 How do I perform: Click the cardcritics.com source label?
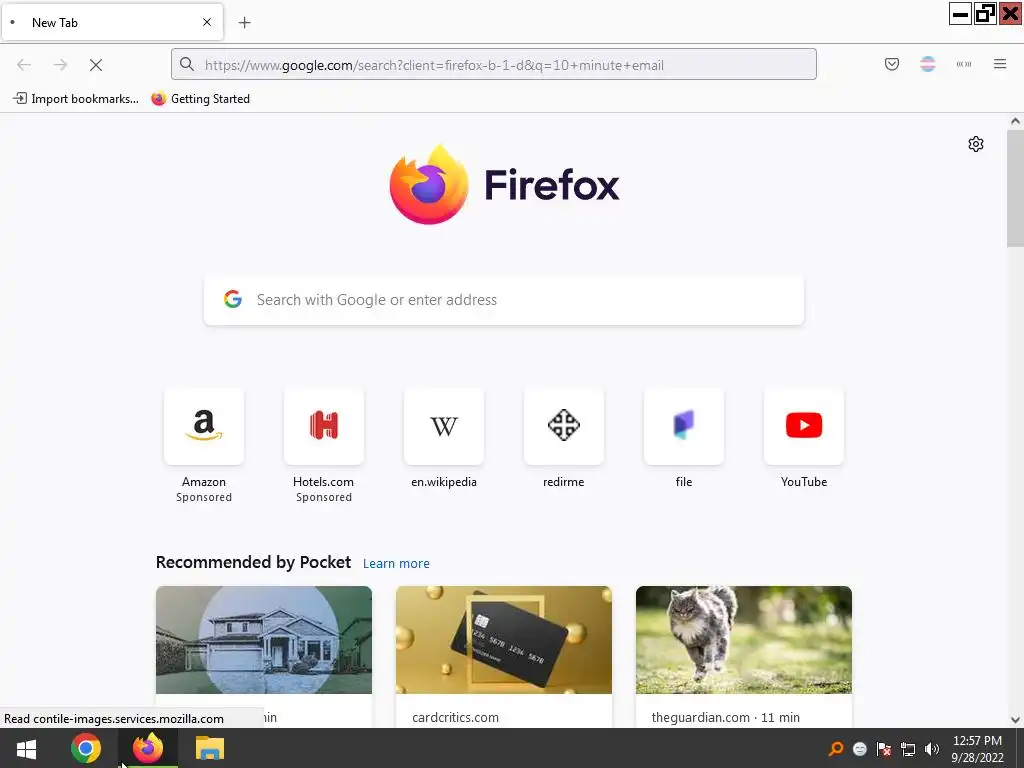455,717
